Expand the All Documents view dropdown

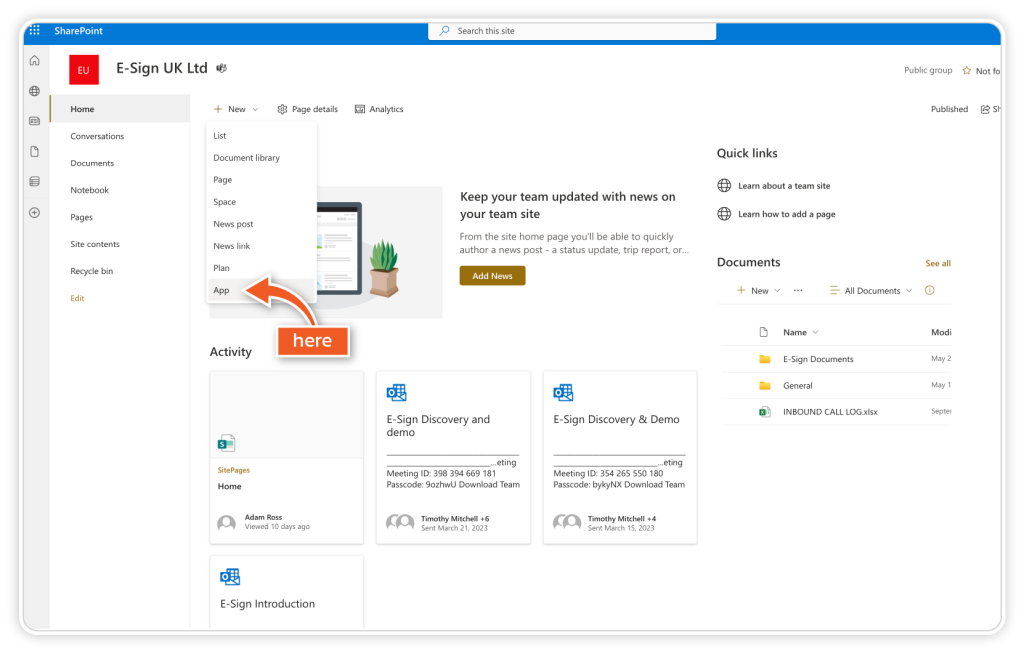pyautogui.click(x=871, y=291)
